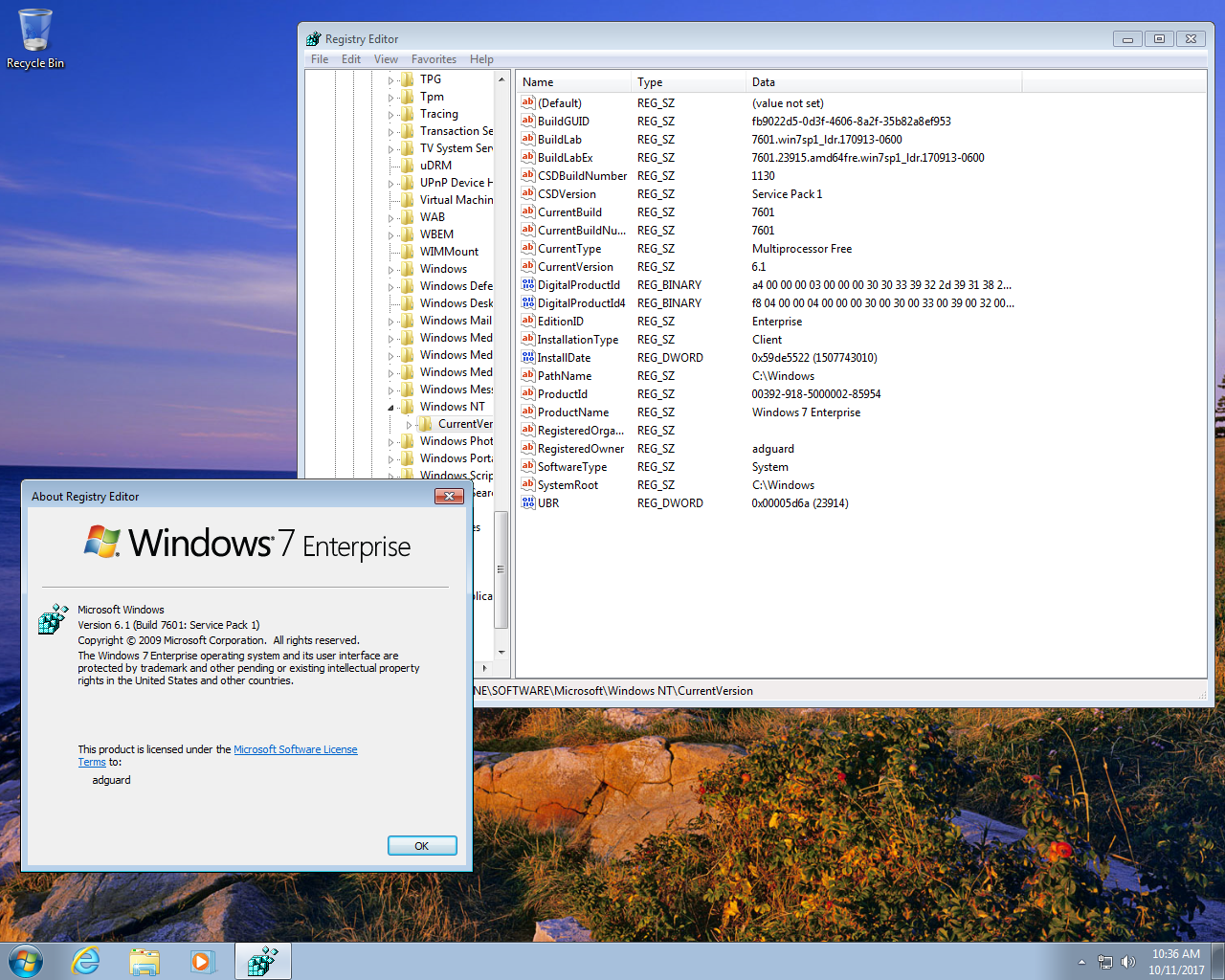Click the binary icon beside DigitalProductId
The width and height of the screenshot is (1225, 980).
coord(528,284)
